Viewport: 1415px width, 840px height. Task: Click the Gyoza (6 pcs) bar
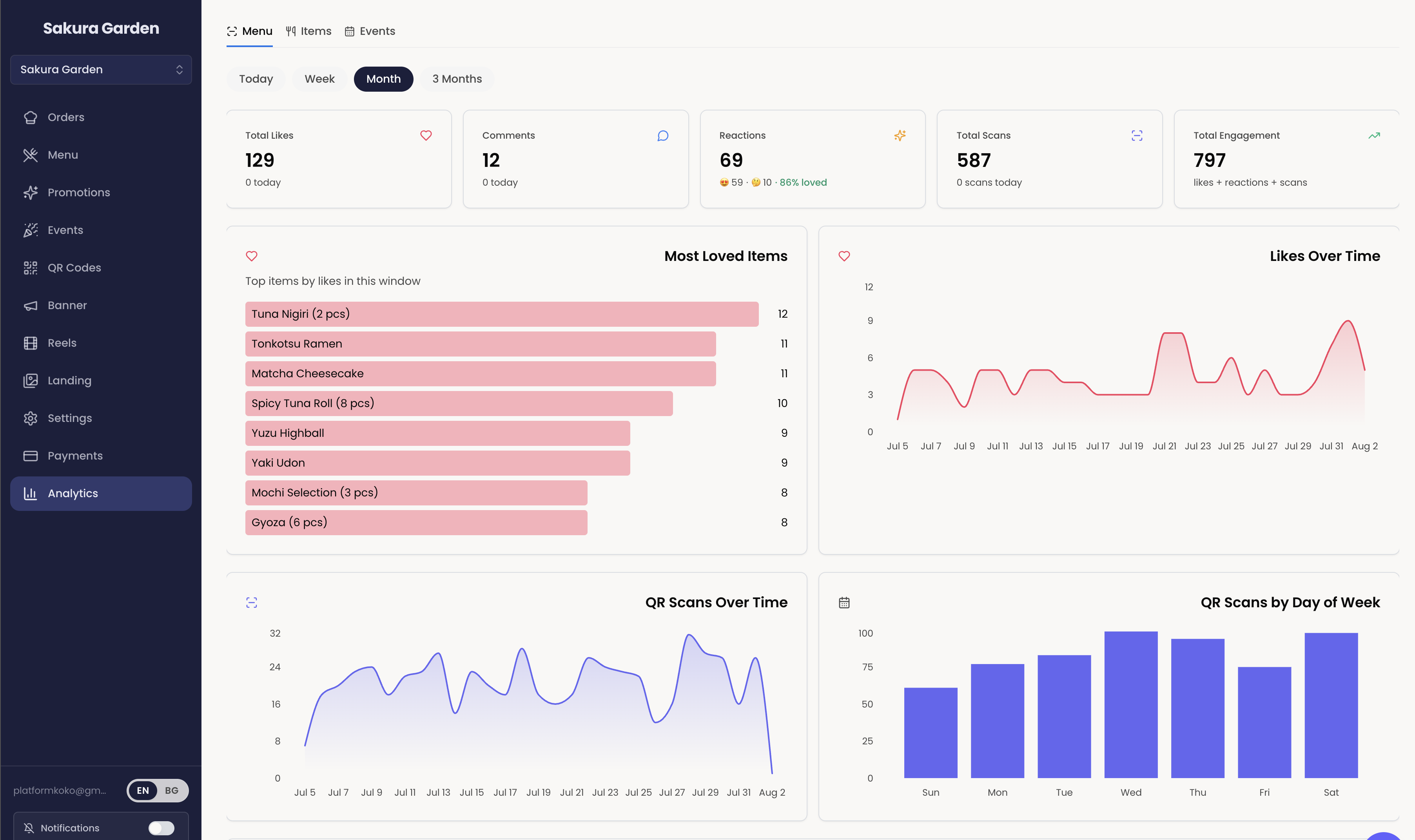pyautogui.click(x=416, y=523)
